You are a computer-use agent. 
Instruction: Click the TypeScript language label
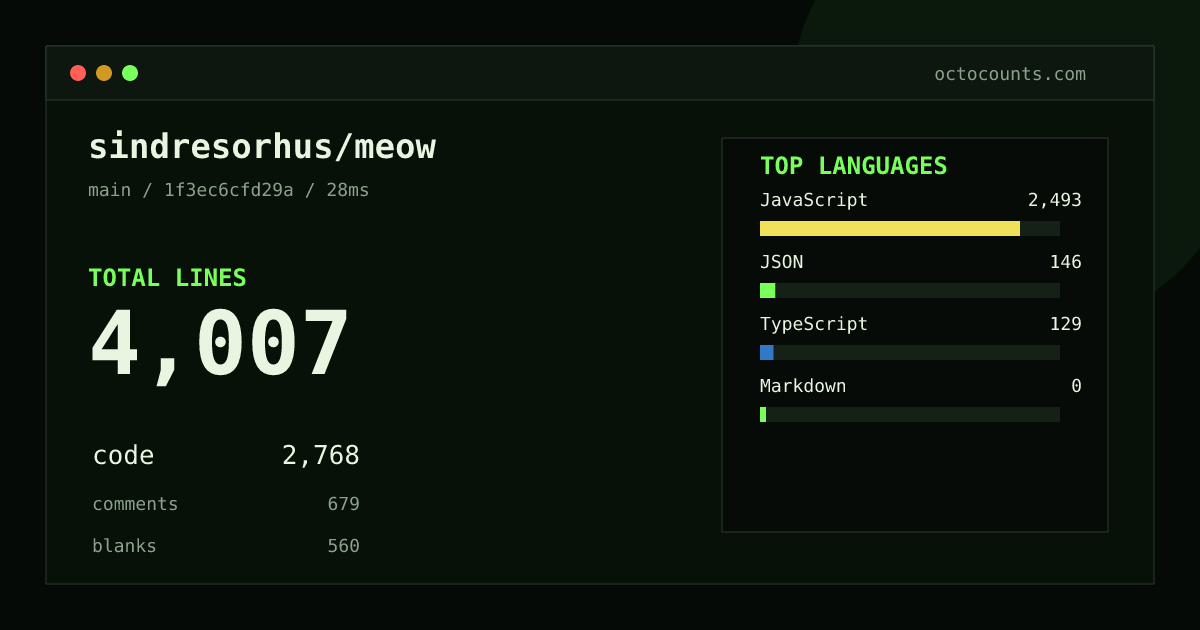click(814, 324)
